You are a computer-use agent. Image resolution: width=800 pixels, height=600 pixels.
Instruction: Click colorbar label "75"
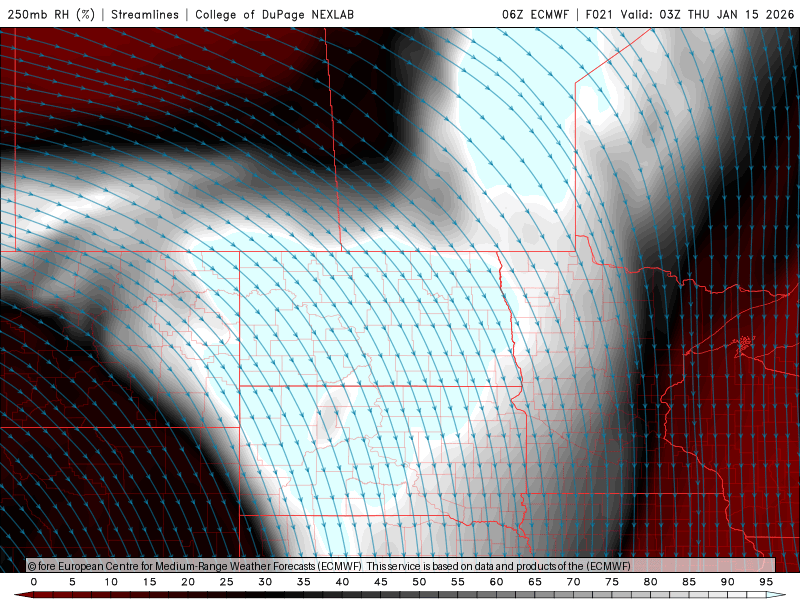pyautogui.click(x=612, y=582)
